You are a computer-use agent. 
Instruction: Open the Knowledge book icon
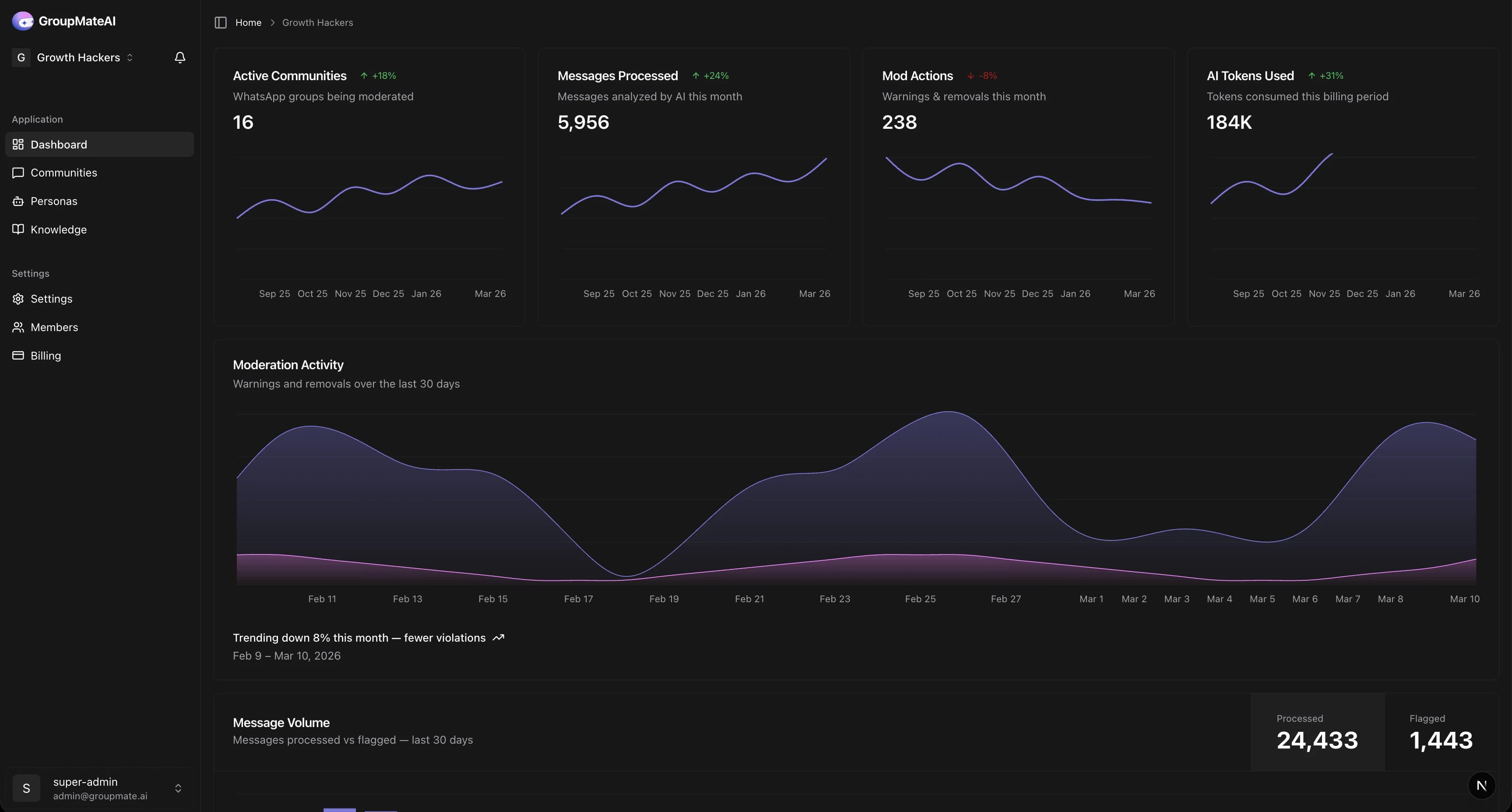click(x=18, y=229)
